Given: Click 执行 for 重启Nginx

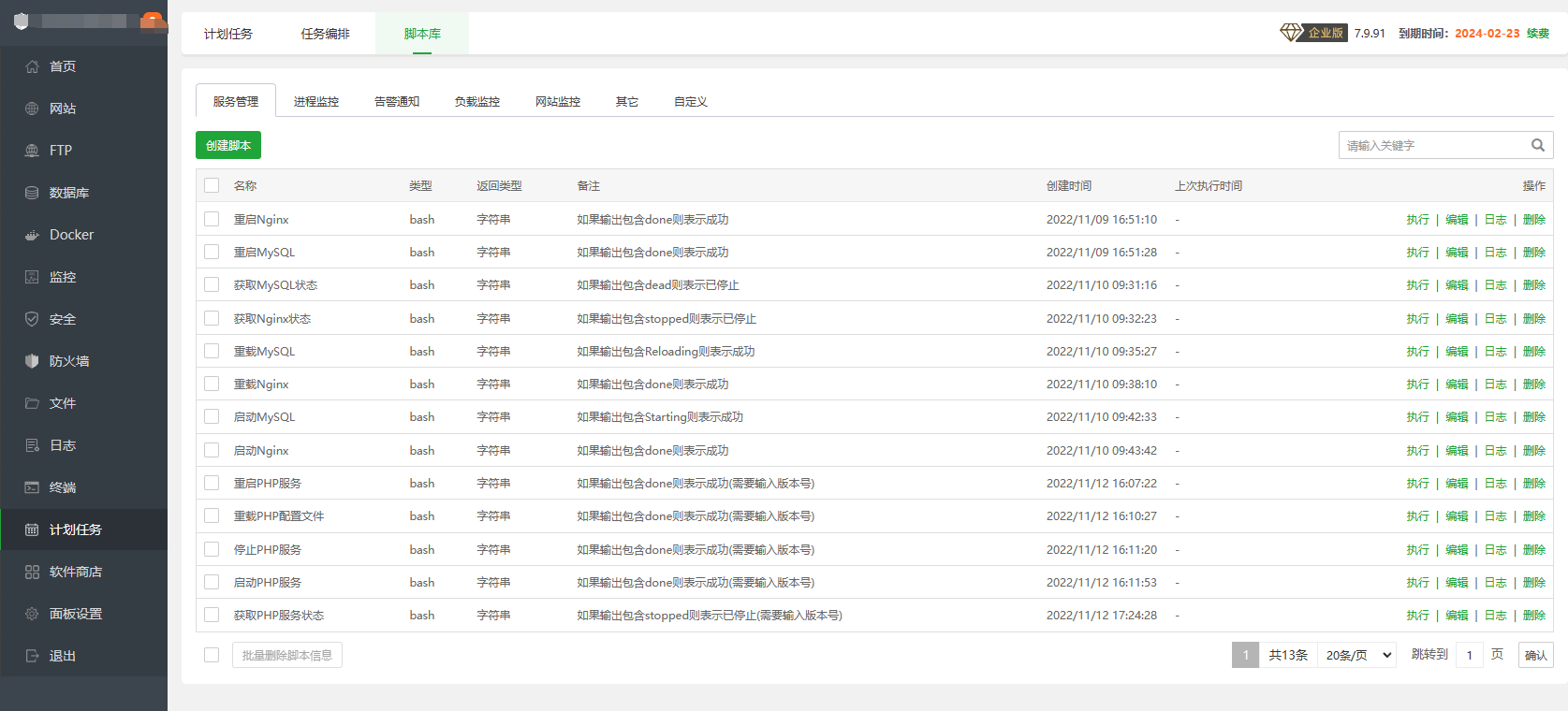Looking at the screenshot, I should point(1418,219).
